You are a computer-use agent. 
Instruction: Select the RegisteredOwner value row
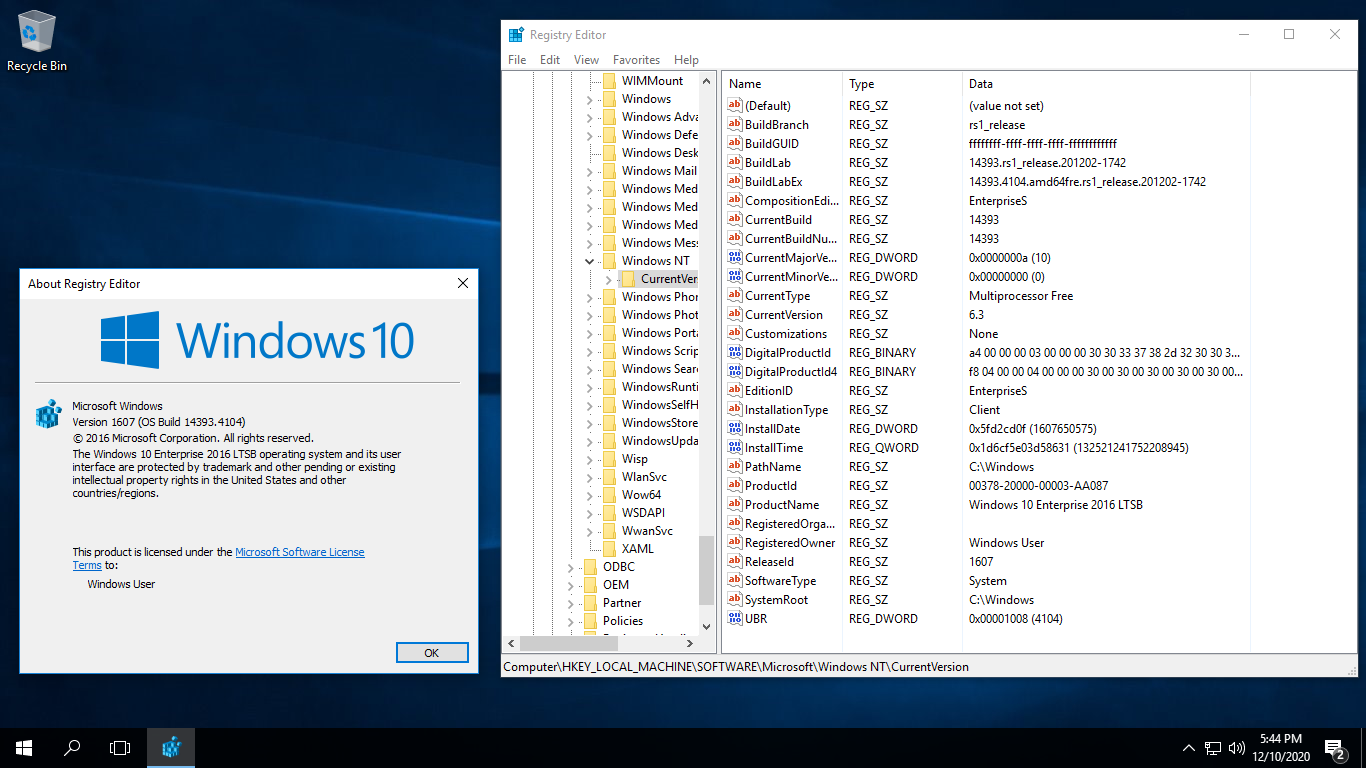(x=985, y=543)
